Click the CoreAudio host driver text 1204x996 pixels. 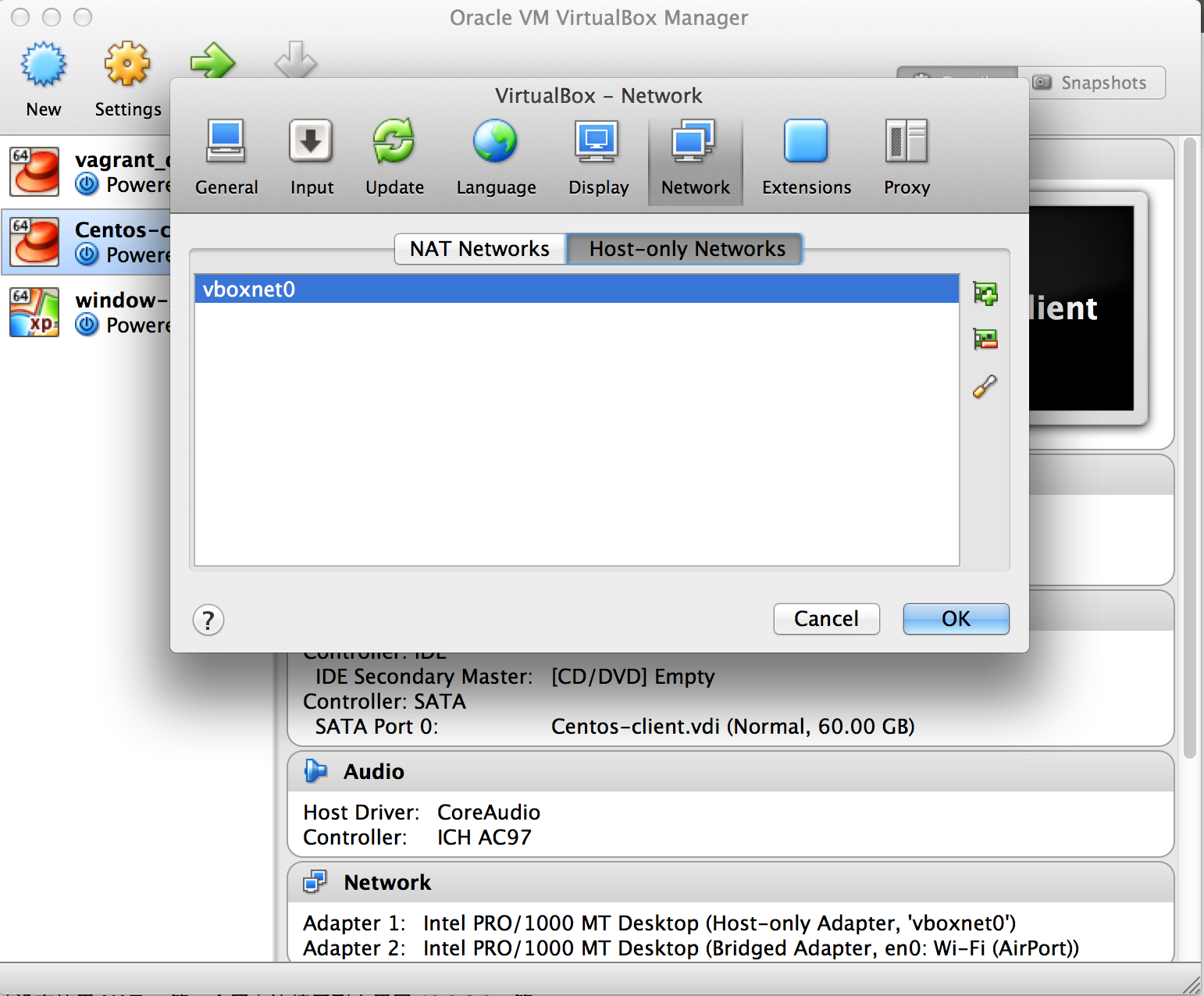(489, 813)
